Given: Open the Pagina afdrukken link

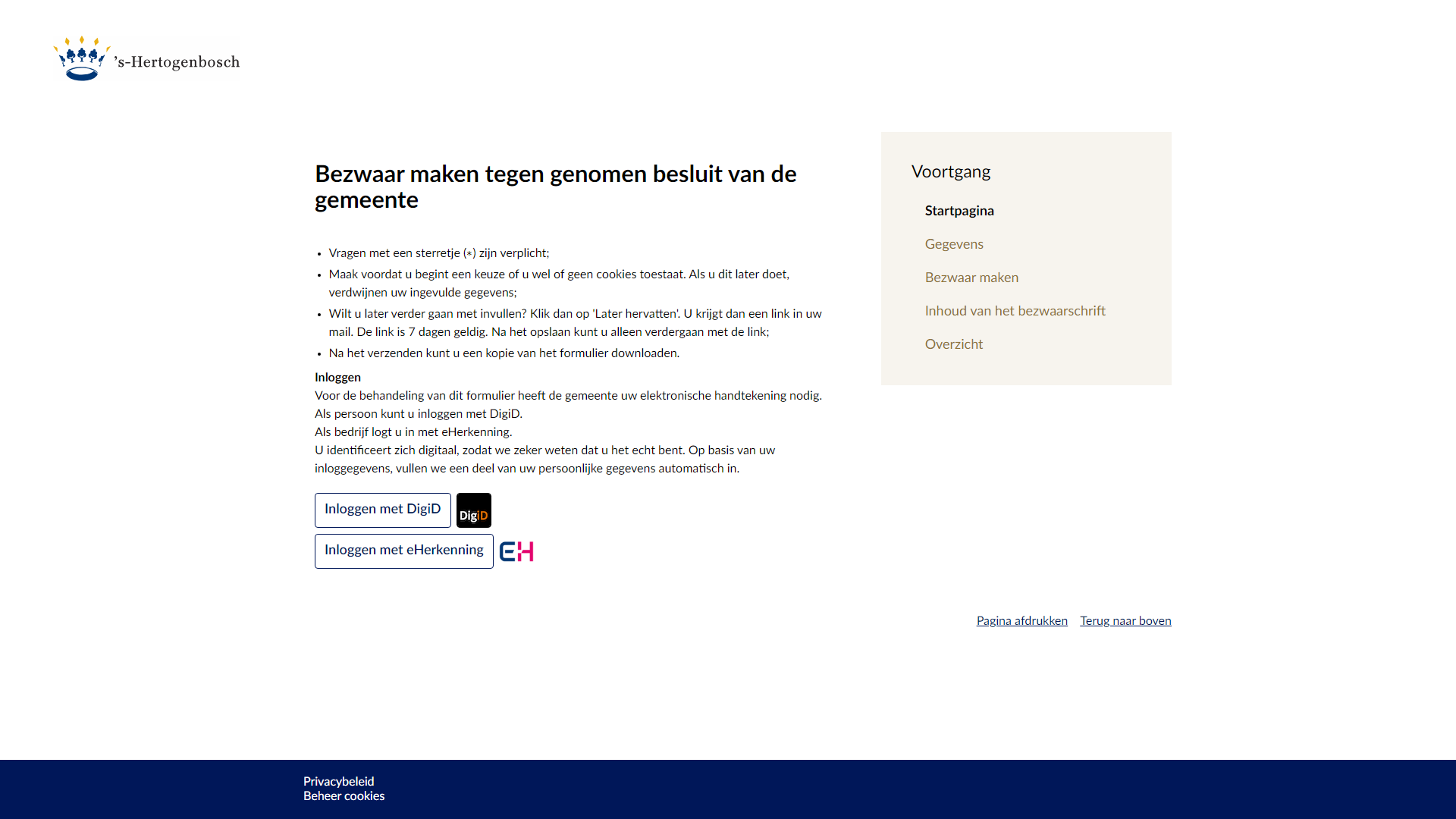Looking at the screenshot, I should tap(1021, 620).
